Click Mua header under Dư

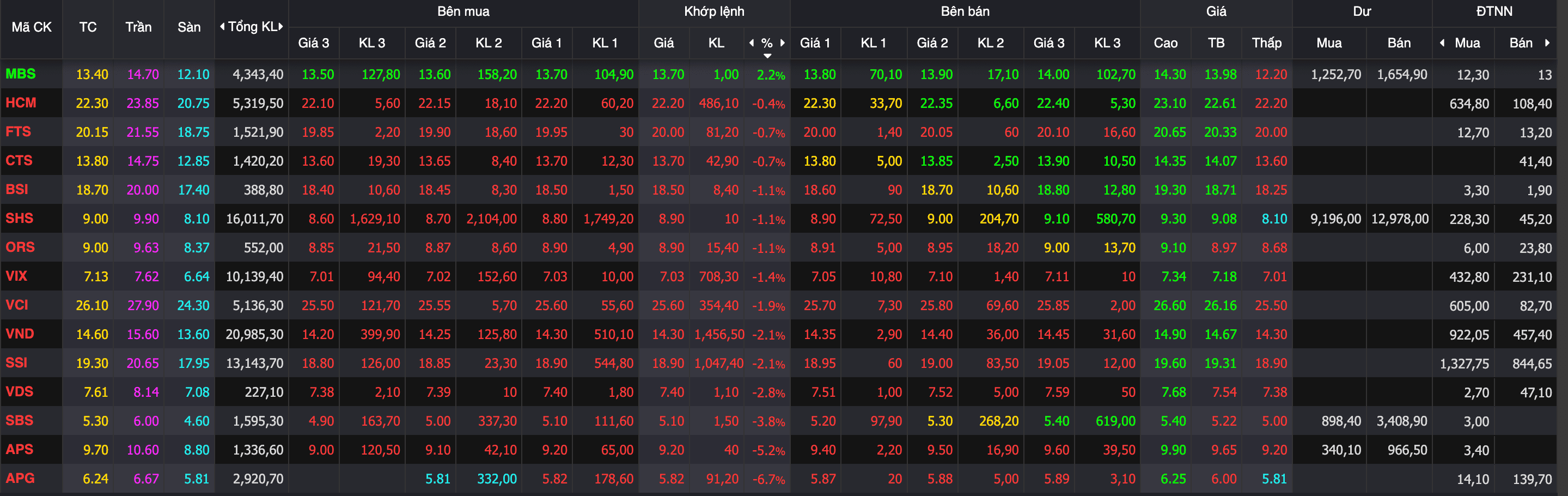(1329, 43)
